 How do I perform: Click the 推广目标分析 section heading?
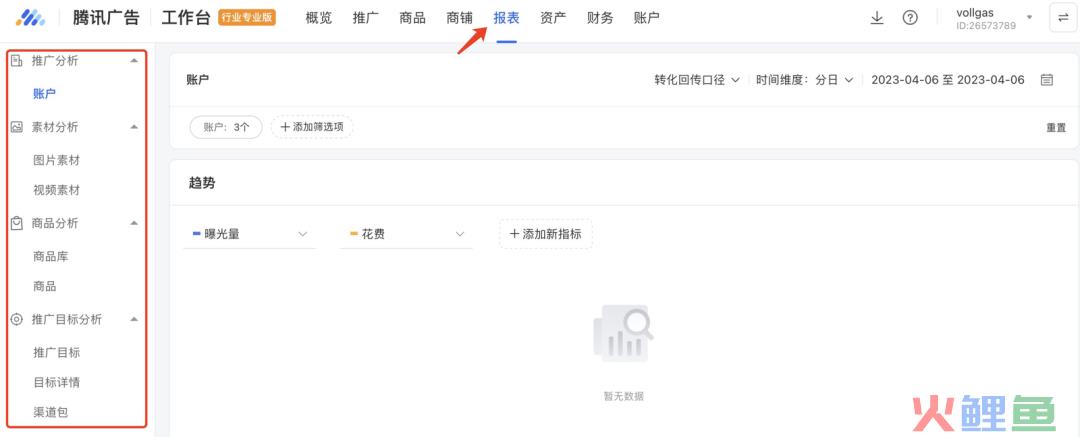click(x=67, y=319)
